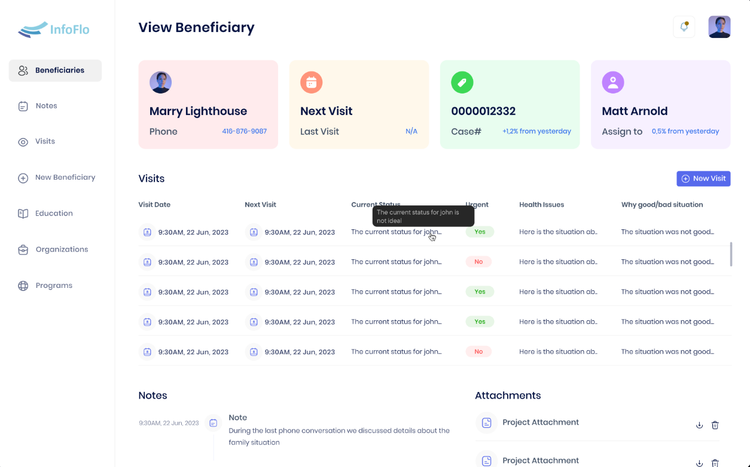750x467 pixels.
Task: Click the green case number icon
Action: [462, 82]
